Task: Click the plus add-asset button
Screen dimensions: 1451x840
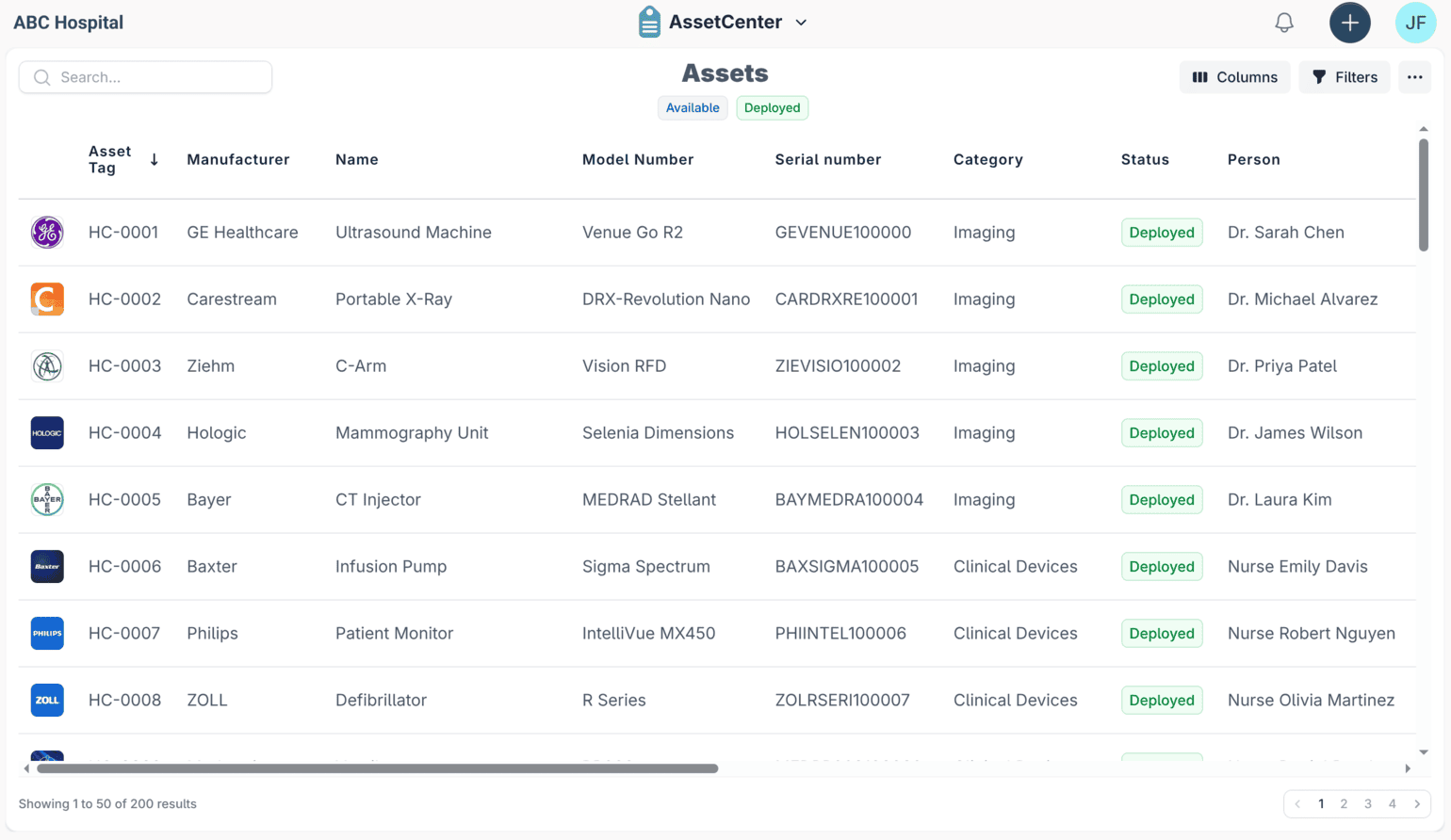Action: click(1350, 23)
